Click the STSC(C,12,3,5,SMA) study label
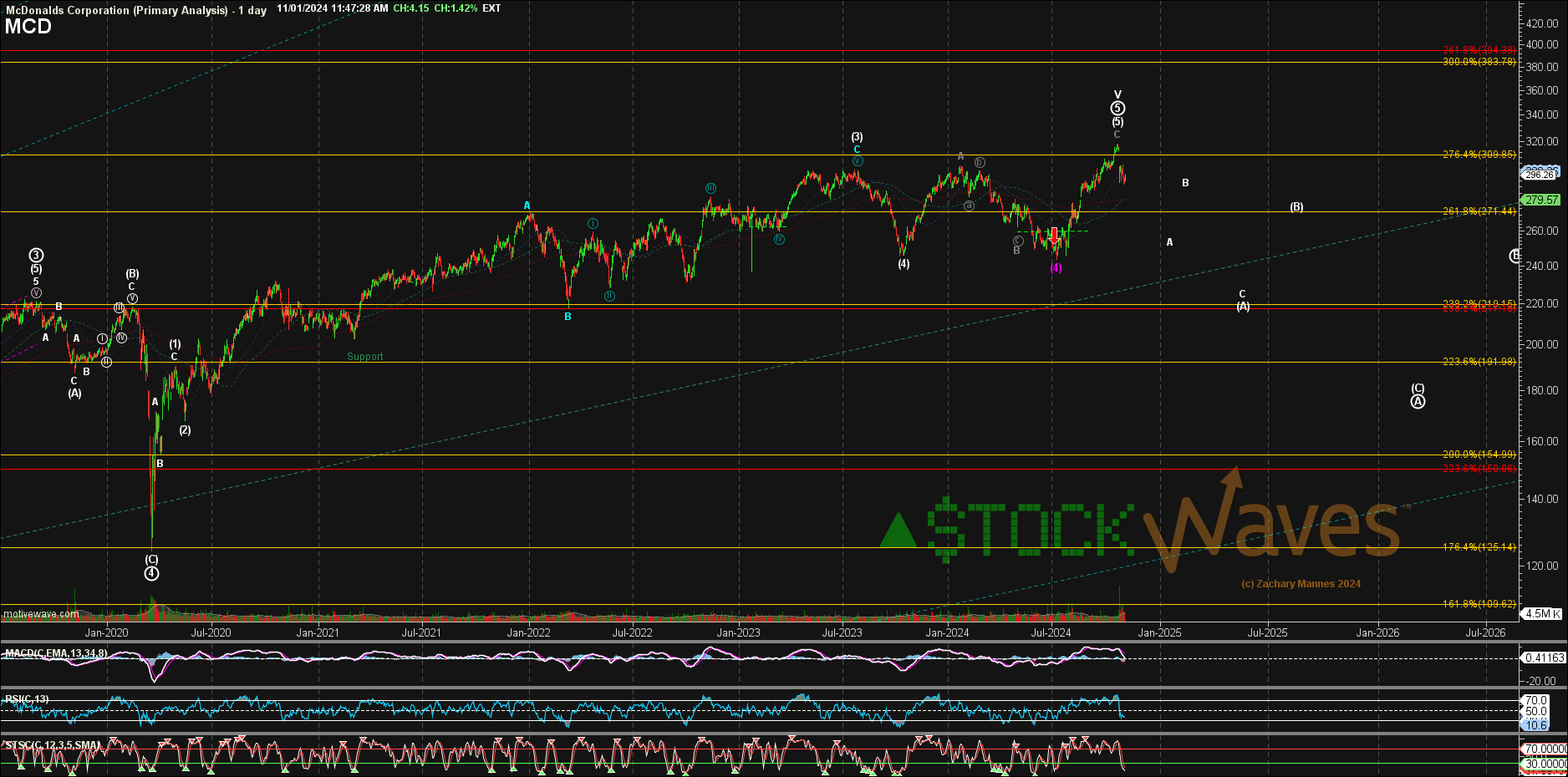This screenshot has width=1568, height=777. 52,745
